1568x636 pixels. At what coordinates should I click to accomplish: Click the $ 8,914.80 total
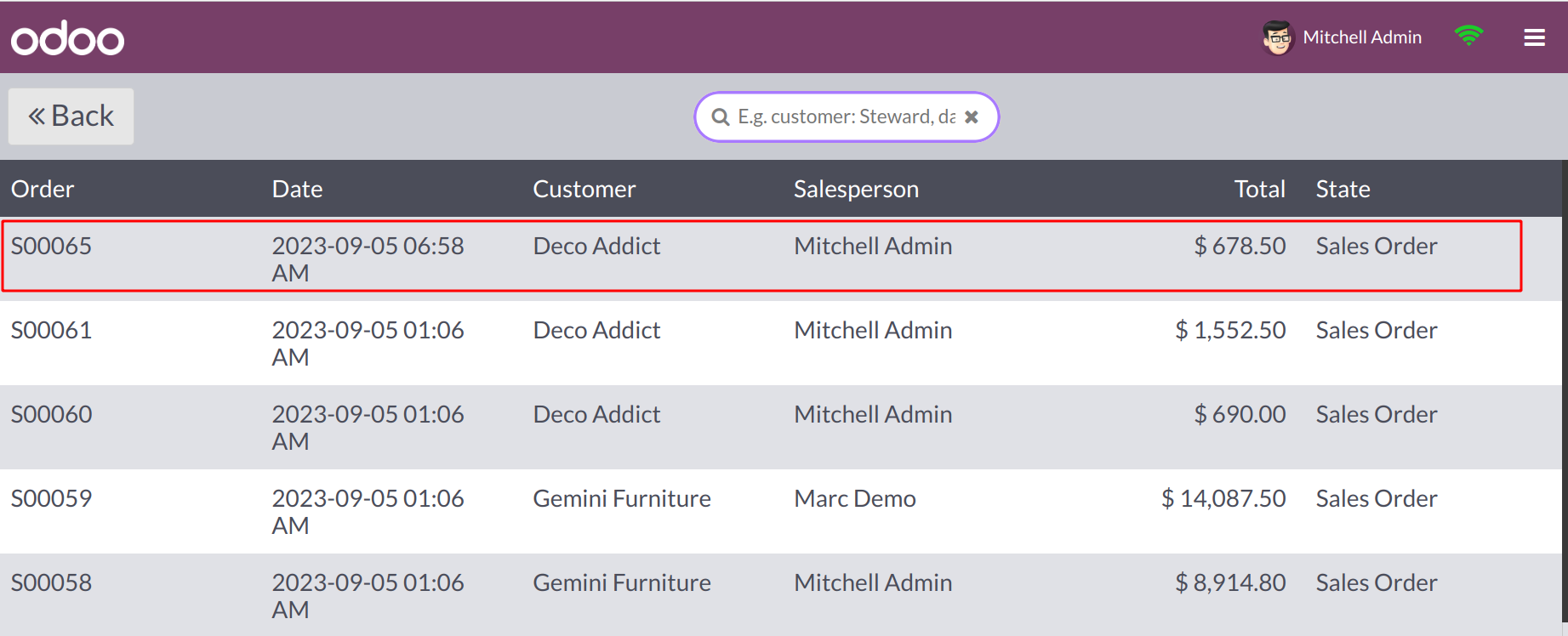click(x=1230, y=582)
